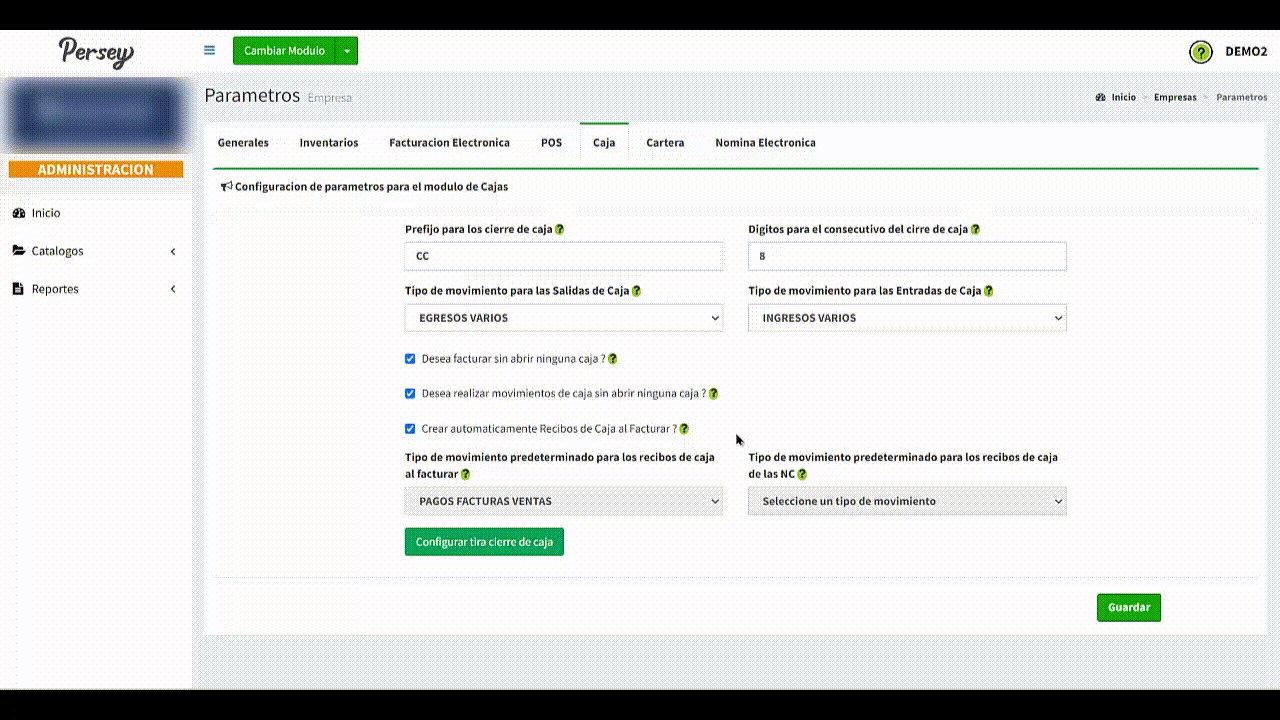The image size is (1280, 720).
Task: Uncheck Desea facturar sin abrir ninguna caja
Action: point(410,358)
